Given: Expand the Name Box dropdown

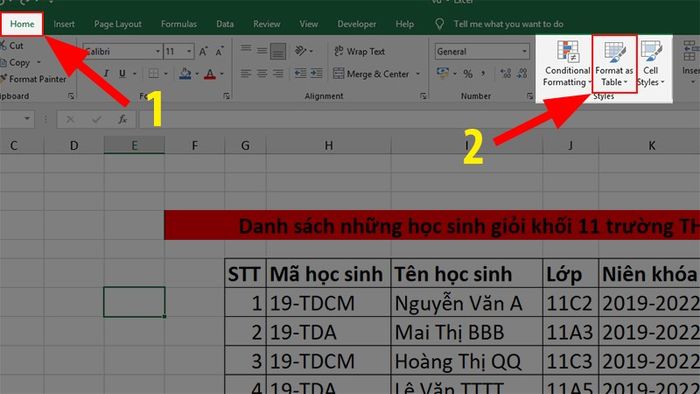Looking at the screenshot, I should [27, 119].
